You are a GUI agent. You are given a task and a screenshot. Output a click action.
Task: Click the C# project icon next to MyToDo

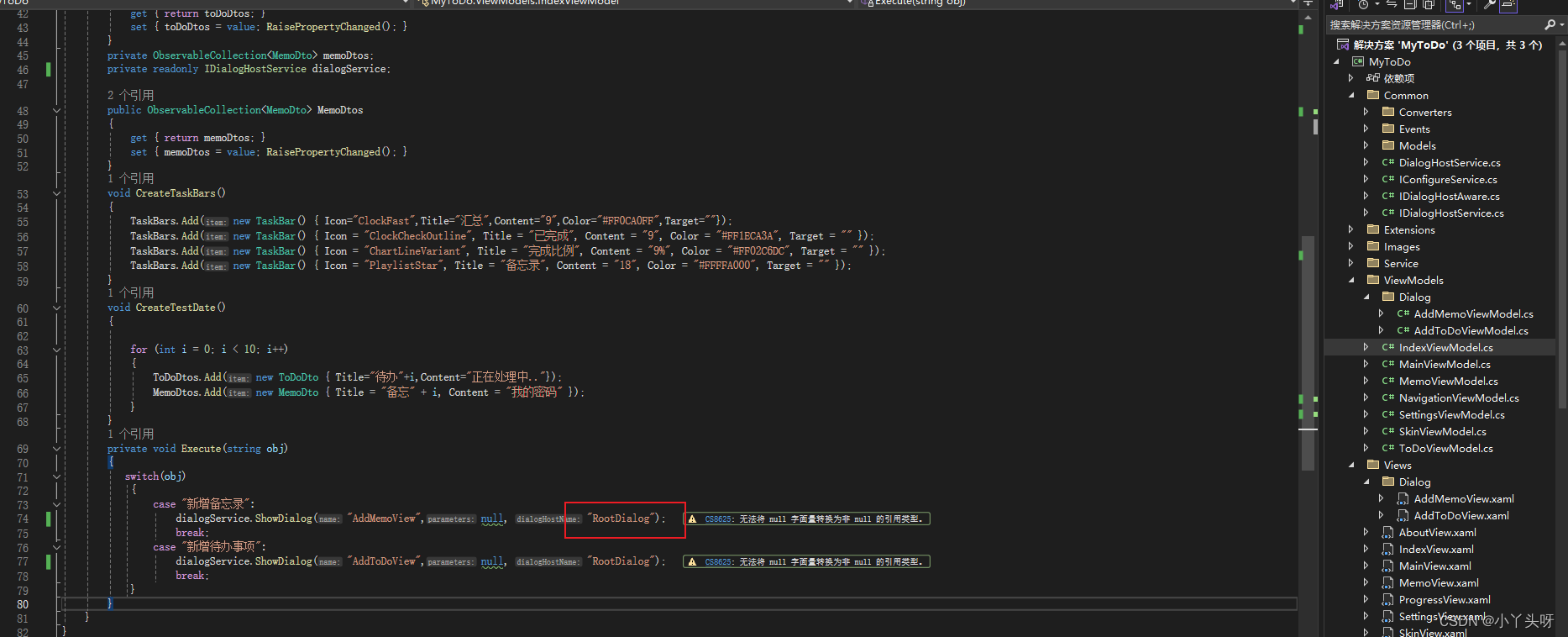1357,61
